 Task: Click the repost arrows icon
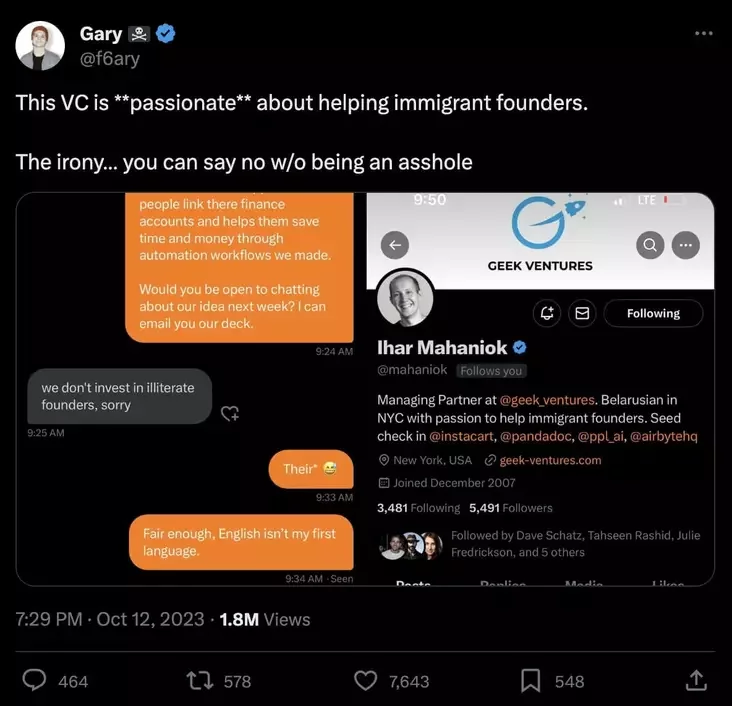pyautogui.click(x=200, y=681)
